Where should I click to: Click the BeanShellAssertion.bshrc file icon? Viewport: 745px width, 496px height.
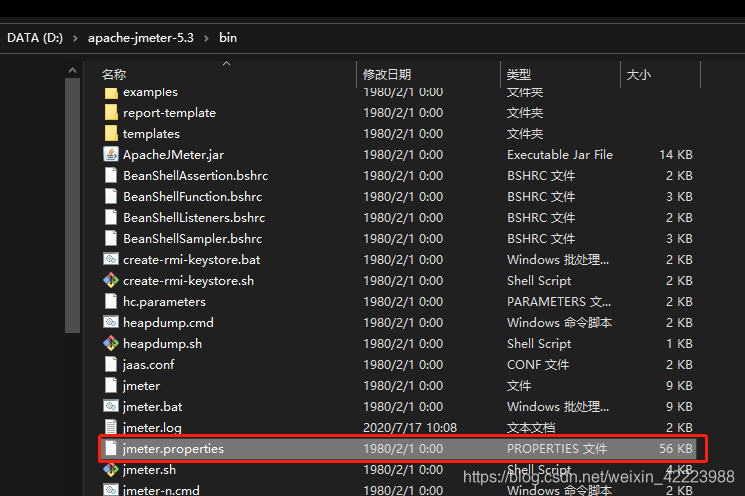[111, 175]
